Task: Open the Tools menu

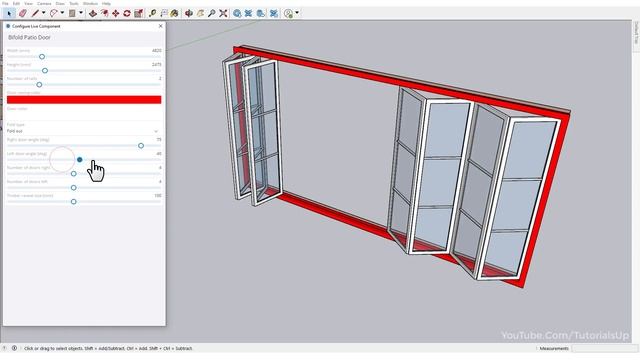Action: click(x=74, y=3)
